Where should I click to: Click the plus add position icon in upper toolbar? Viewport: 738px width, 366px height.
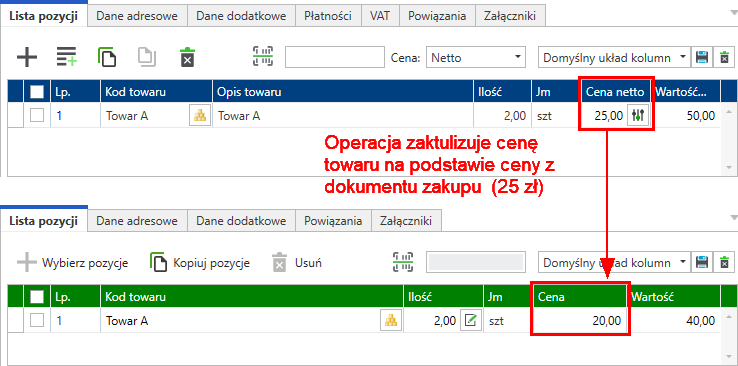[x=27, y=57]
